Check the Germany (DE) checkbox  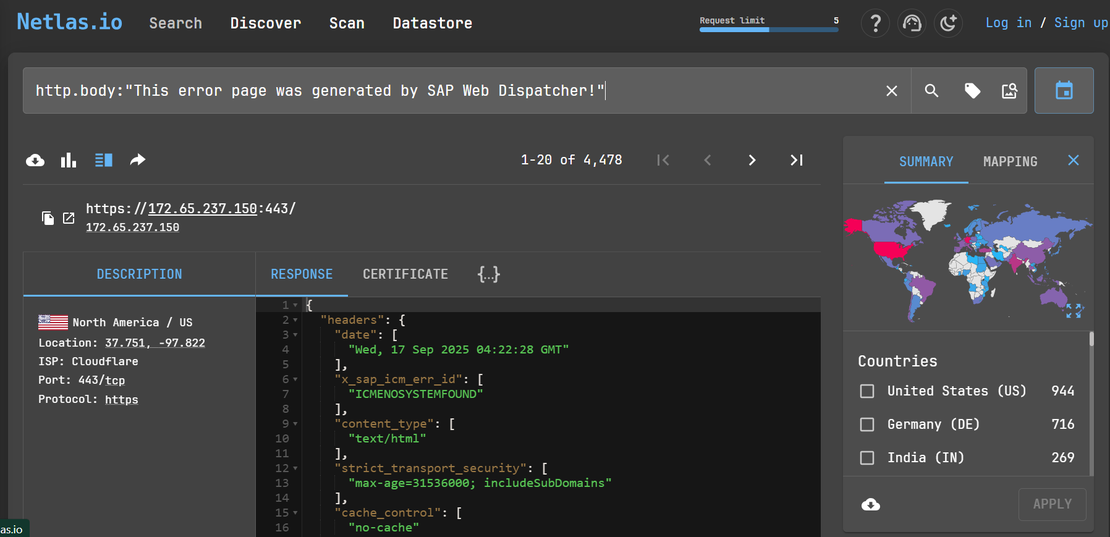point(867,424)
